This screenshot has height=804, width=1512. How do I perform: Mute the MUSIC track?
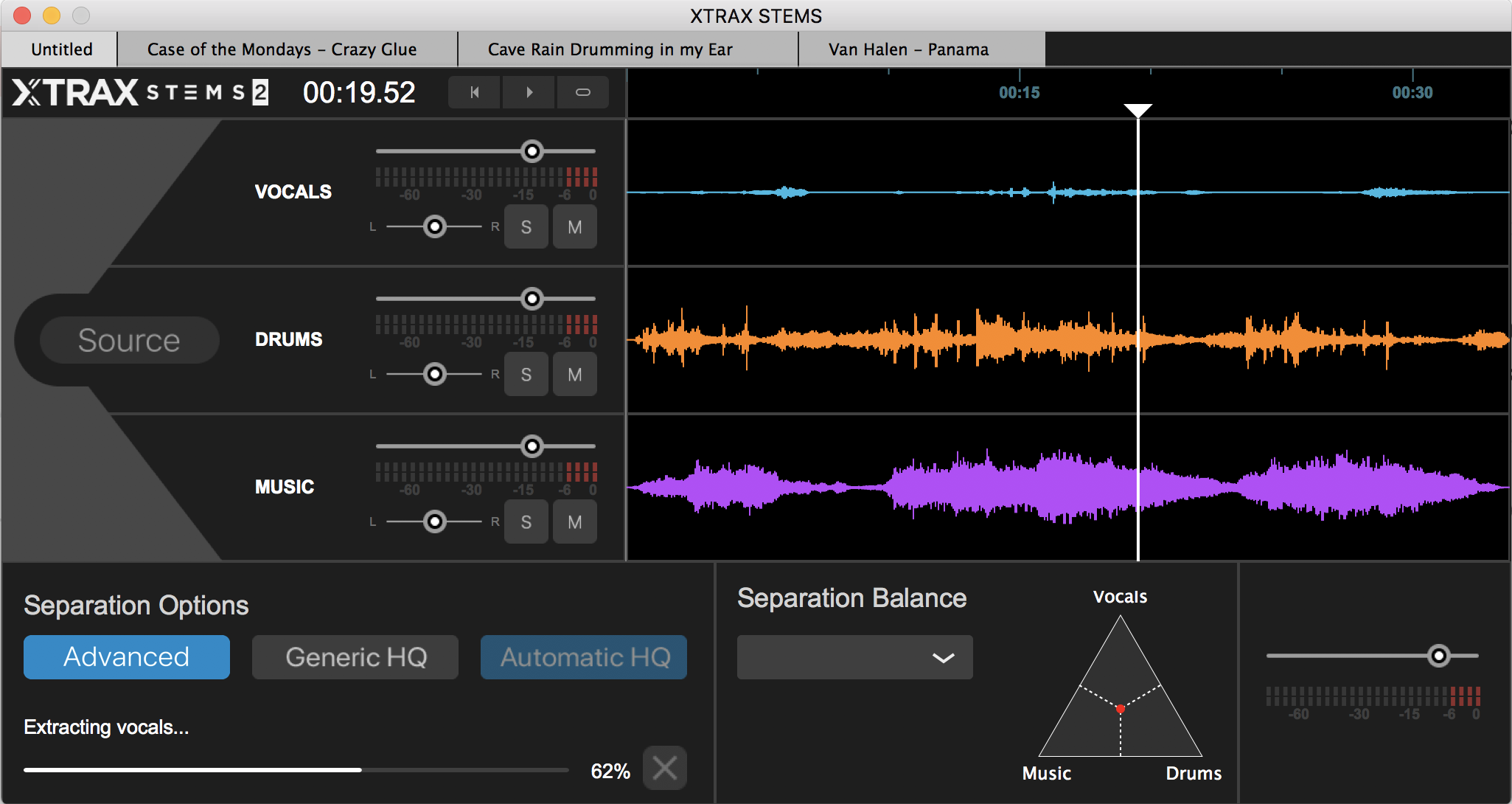point(575,521)
